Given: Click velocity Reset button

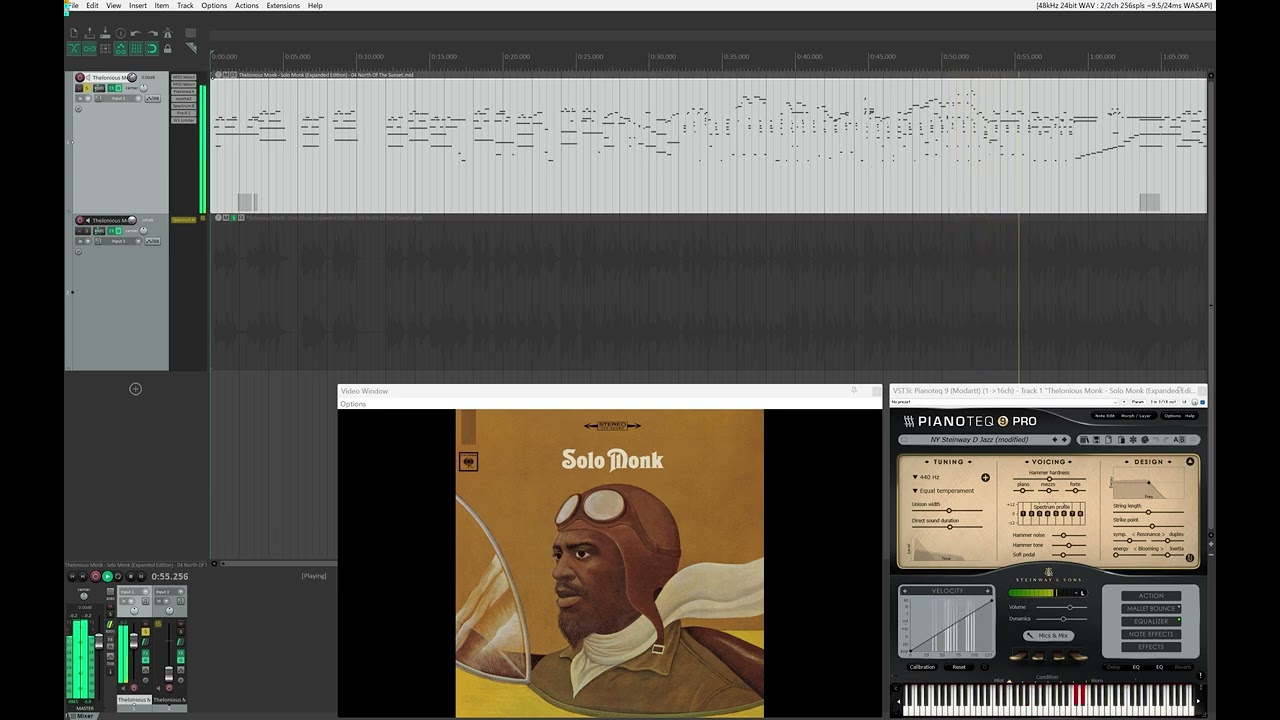Looking at the screenshot, I should coord(959,667).
